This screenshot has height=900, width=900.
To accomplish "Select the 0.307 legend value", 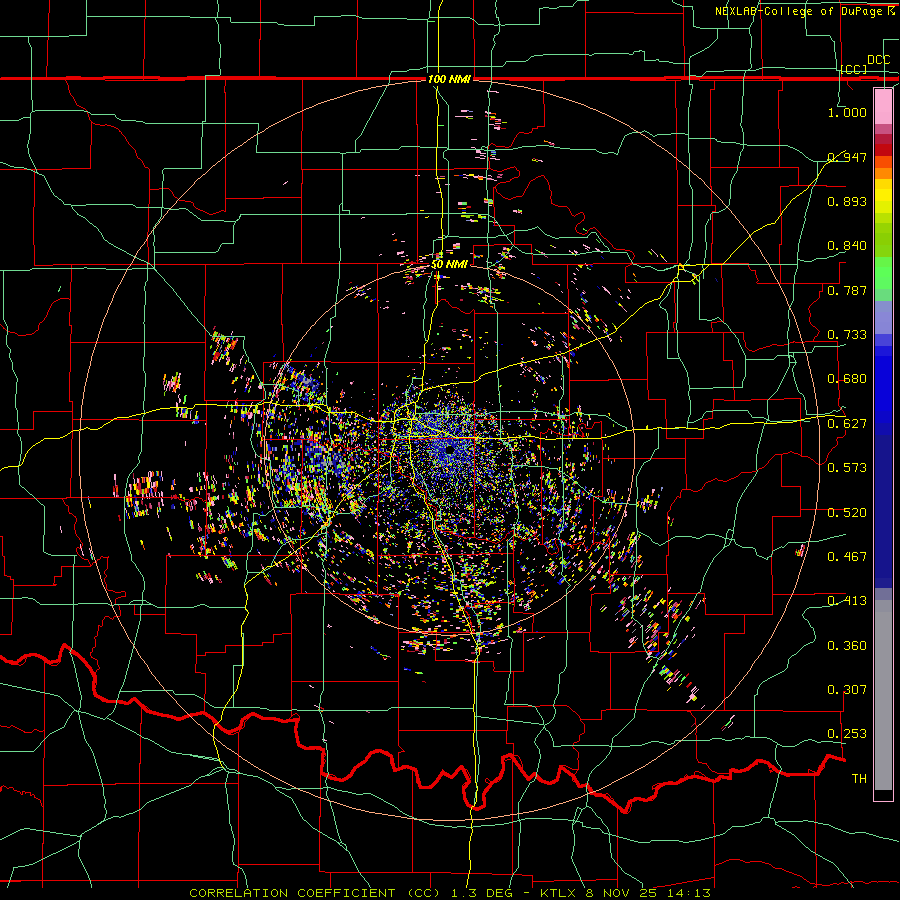I will click(x=847, y=690).
